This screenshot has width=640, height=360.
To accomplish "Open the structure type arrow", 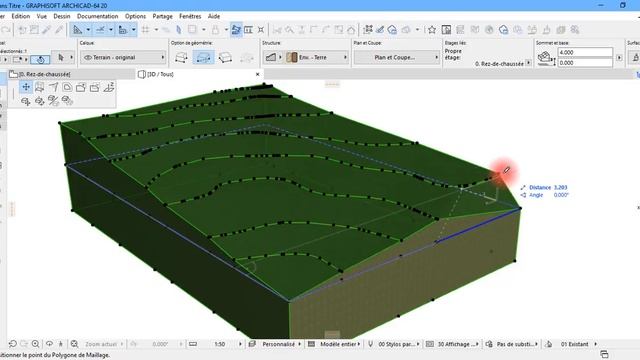I will pyautogui.click(x=280, y=58).
